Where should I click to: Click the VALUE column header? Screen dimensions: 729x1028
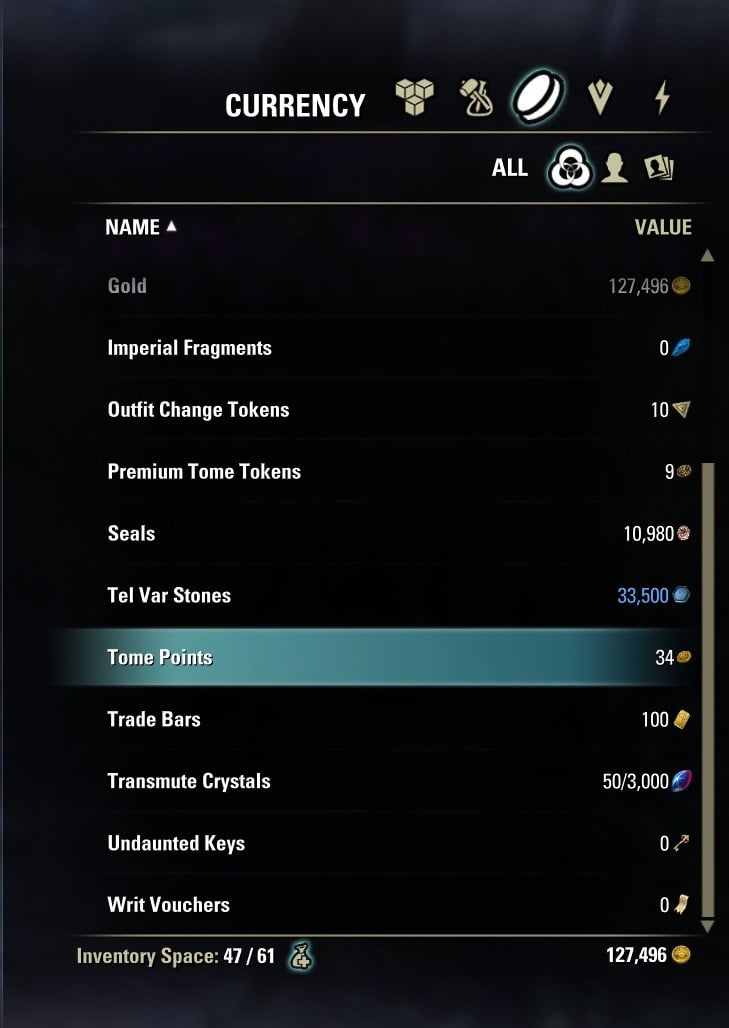pos(664,227)
